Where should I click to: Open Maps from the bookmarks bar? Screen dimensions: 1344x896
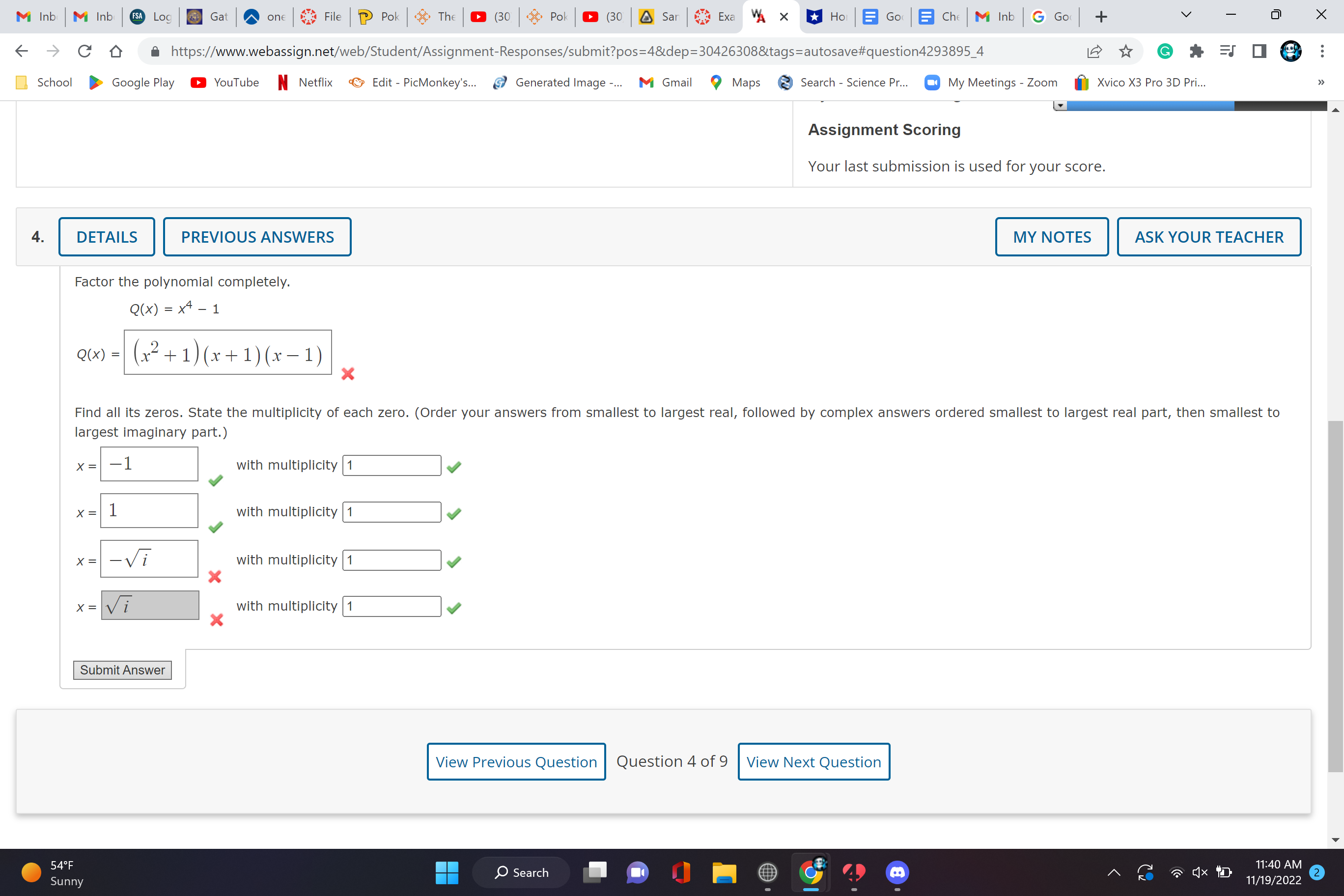734,83
